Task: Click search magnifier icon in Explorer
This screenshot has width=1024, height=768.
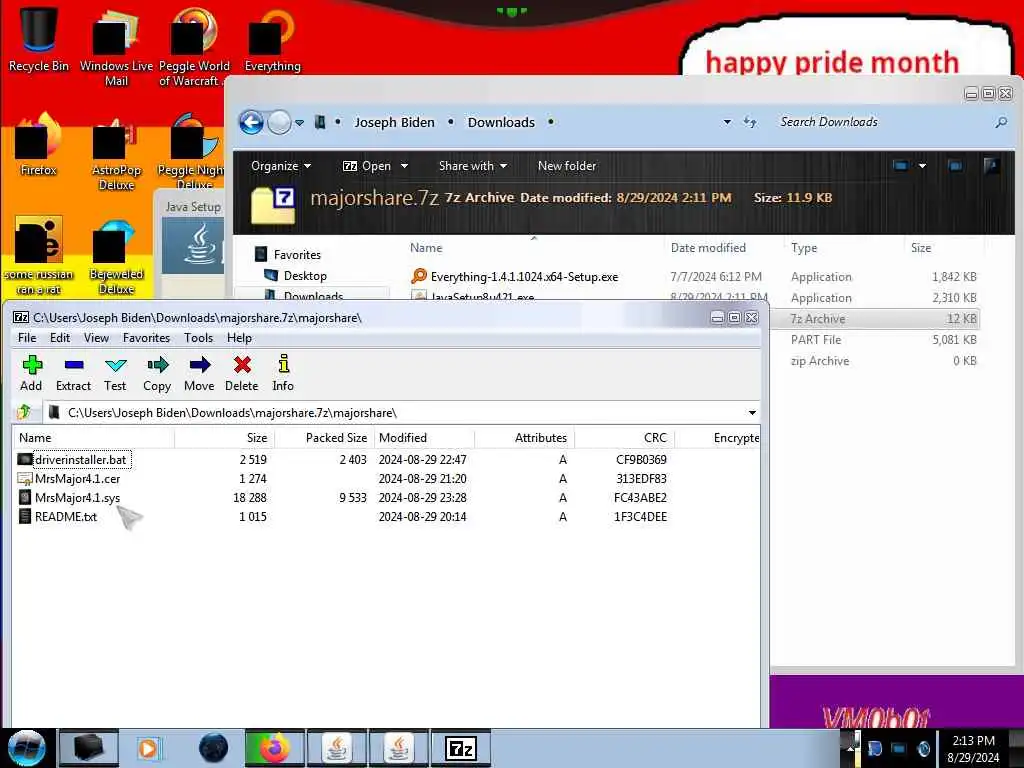Action: [1001, 122]
